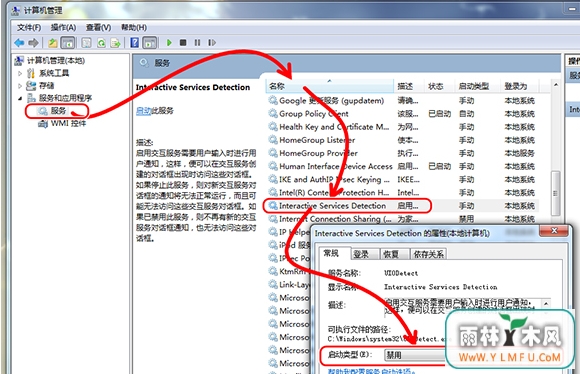The height and width of the screenshot is (374, 580).
Task: Select 计算机管理(本地) root node
Action: (56, 60)
